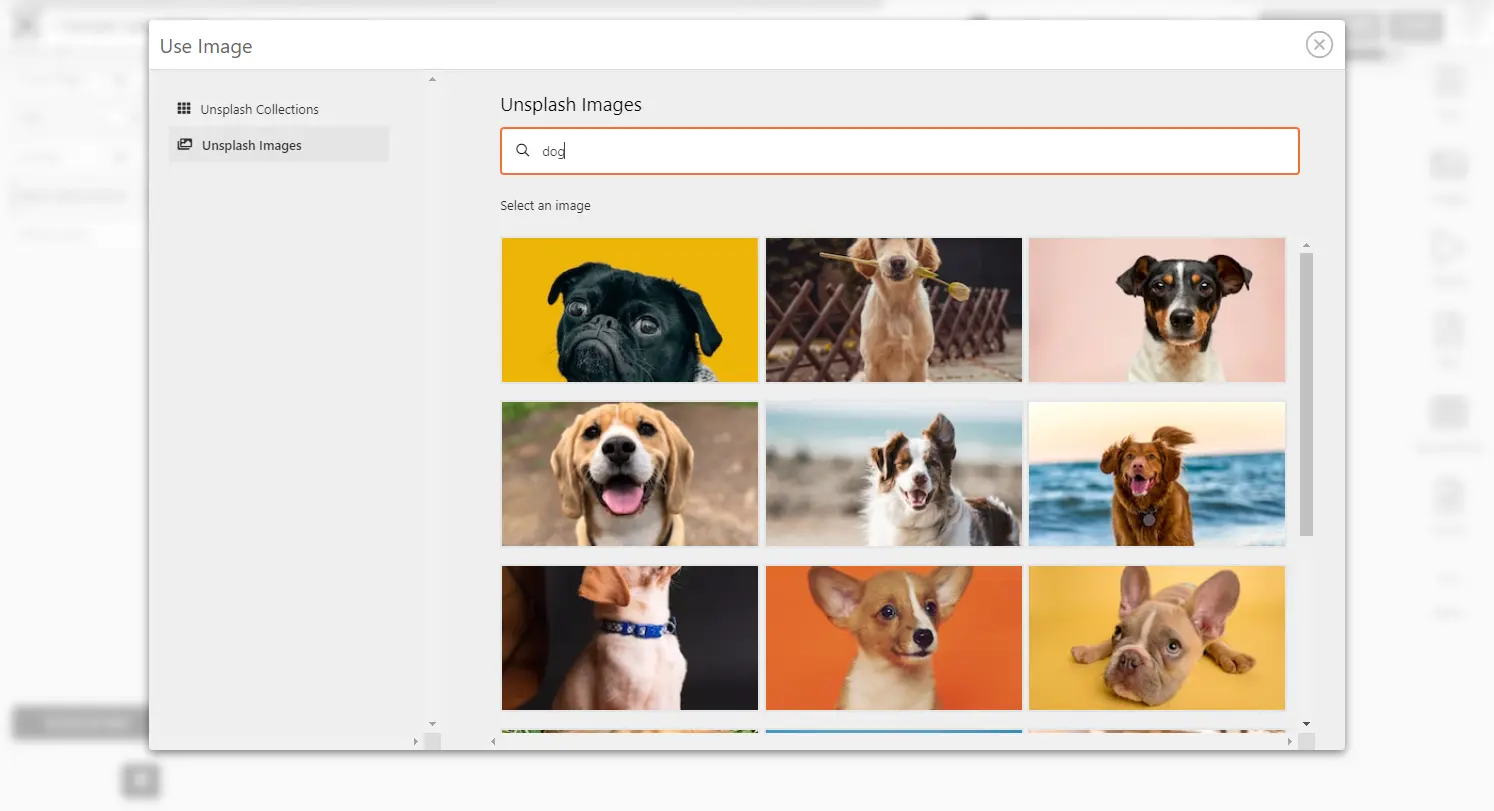The image size is (1494, 811).
Task: Select the brown dog by the ocean
Action: point(1156,473)
